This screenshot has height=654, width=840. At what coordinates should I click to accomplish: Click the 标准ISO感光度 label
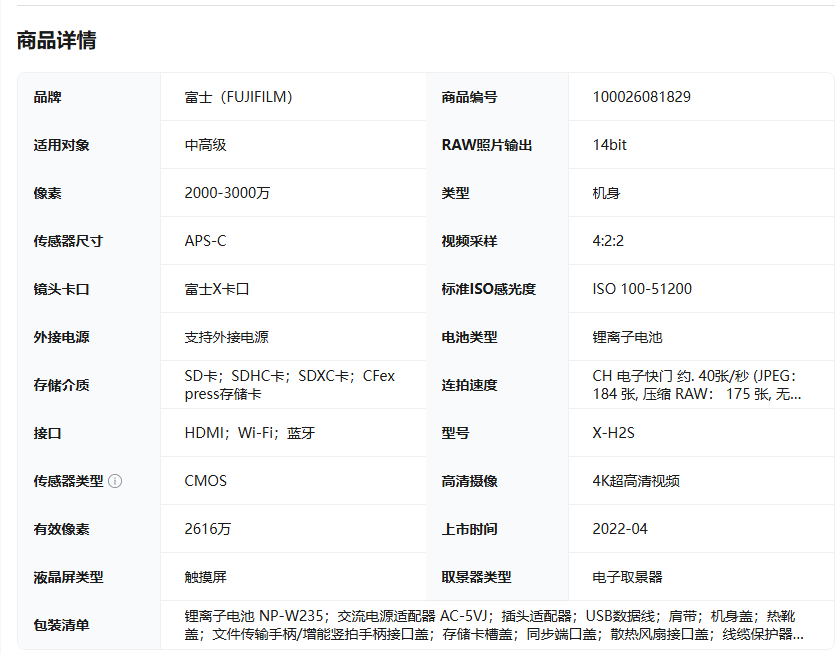tap(489, 289)
